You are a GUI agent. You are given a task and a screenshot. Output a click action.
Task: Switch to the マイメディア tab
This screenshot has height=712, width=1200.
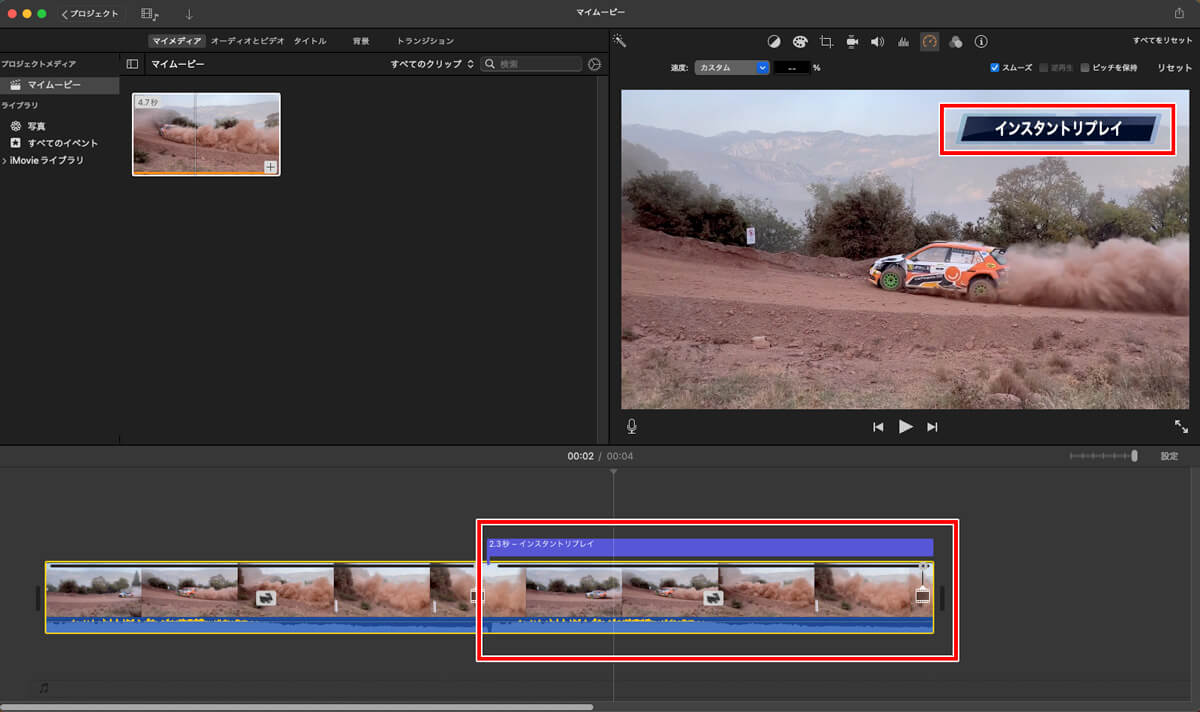[x=177, y=41]
